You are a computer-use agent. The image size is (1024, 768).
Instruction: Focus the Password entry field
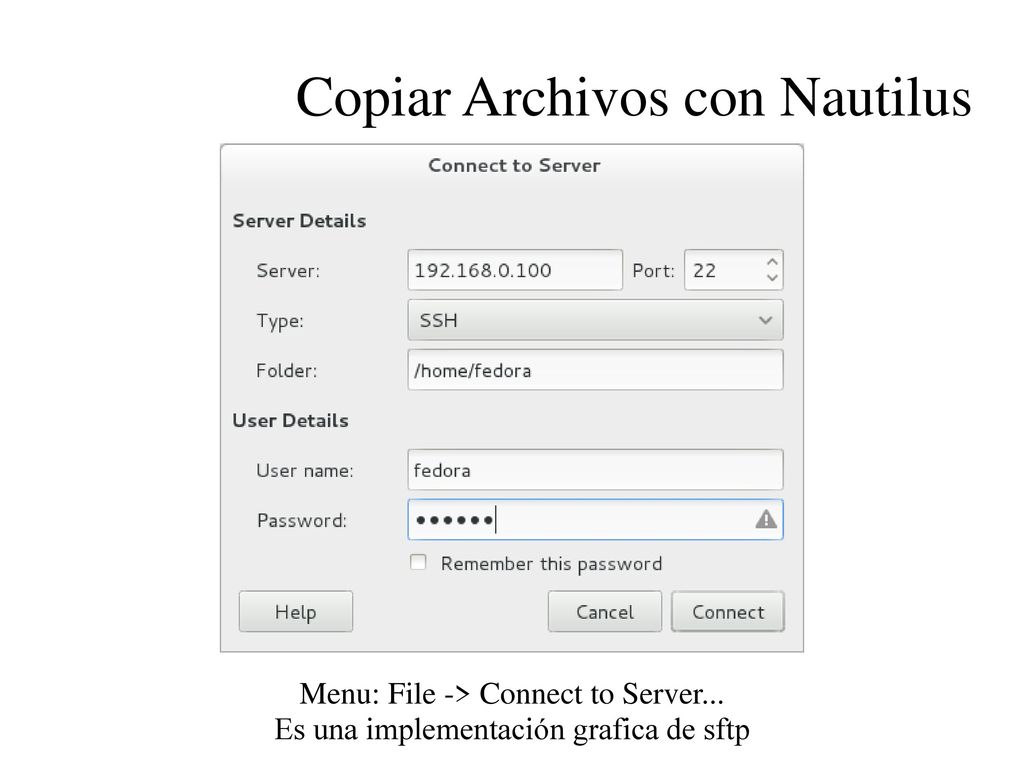[595, 520]
